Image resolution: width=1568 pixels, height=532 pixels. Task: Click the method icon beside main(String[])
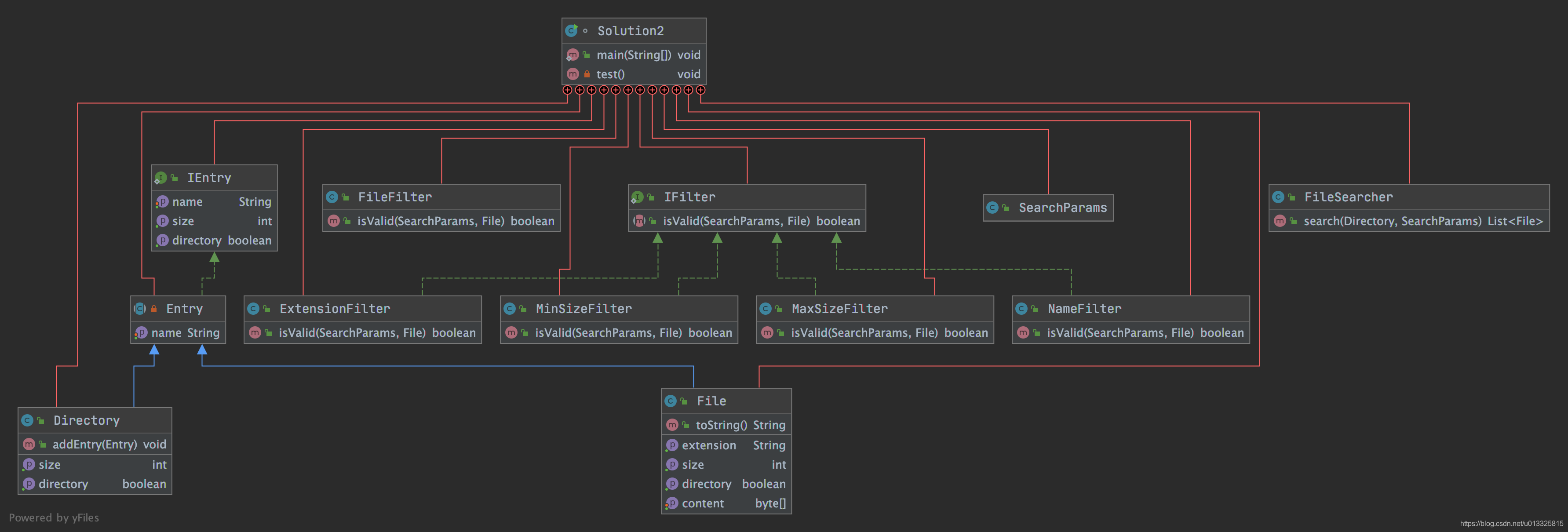pyautogui.click(x=572, y=55)
